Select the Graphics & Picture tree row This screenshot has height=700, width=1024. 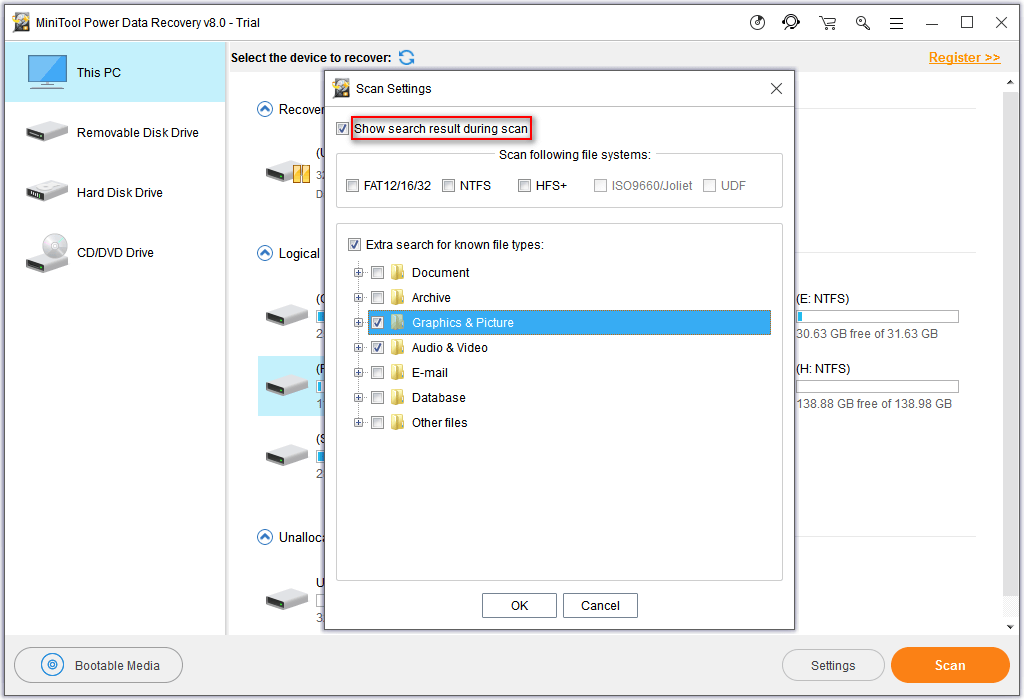569,323
